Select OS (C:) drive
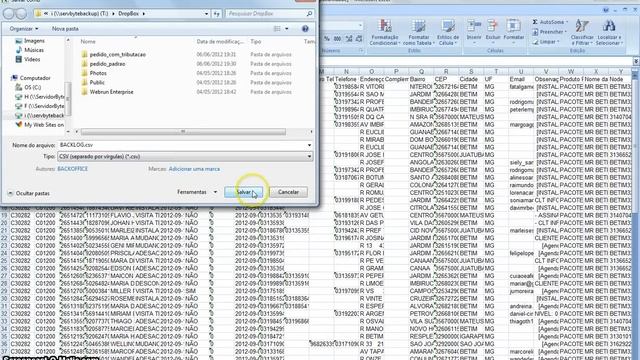The height and width of the screenshot is (360, 640). tap(33, 87)
